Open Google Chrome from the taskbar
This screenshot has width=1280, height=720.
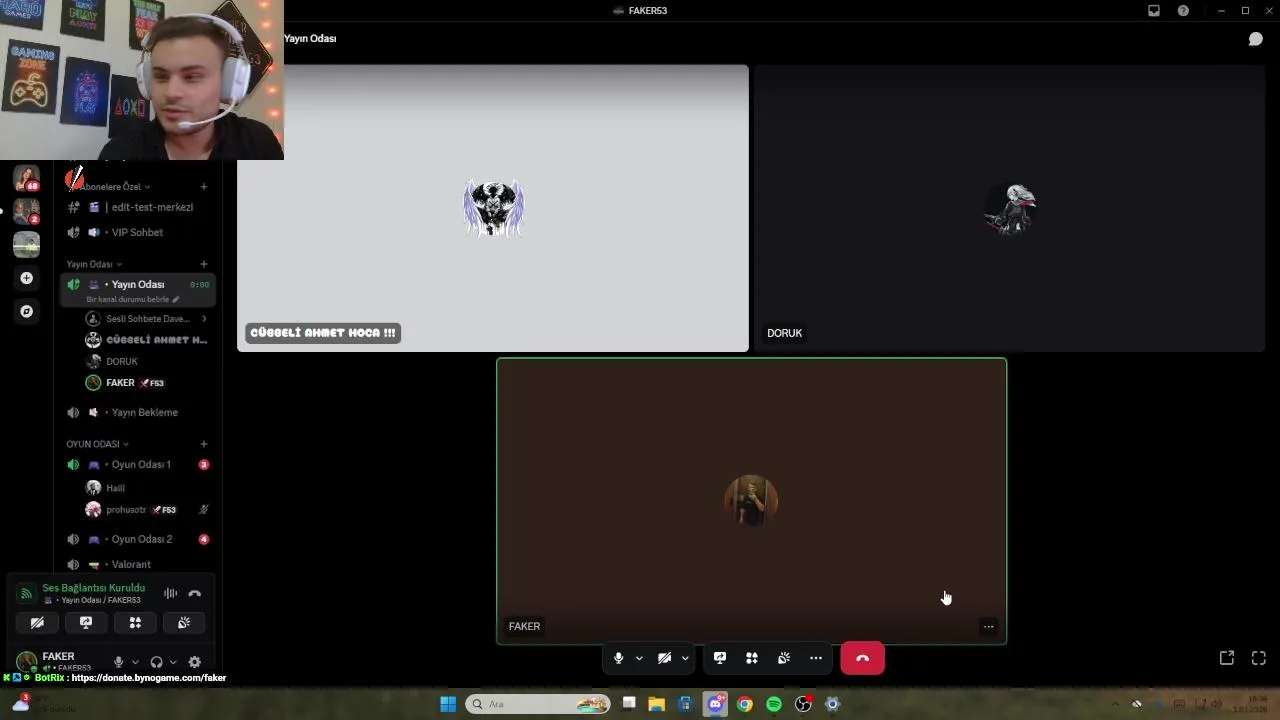(745, 704)
